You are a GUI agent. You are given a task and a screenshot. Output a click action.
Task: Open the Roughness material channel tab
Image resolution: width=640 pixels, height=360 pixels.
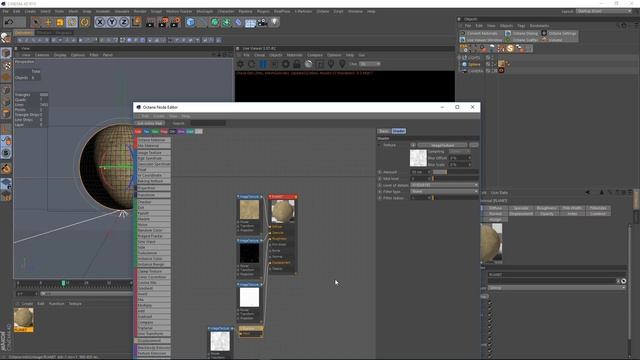[547, 208]
